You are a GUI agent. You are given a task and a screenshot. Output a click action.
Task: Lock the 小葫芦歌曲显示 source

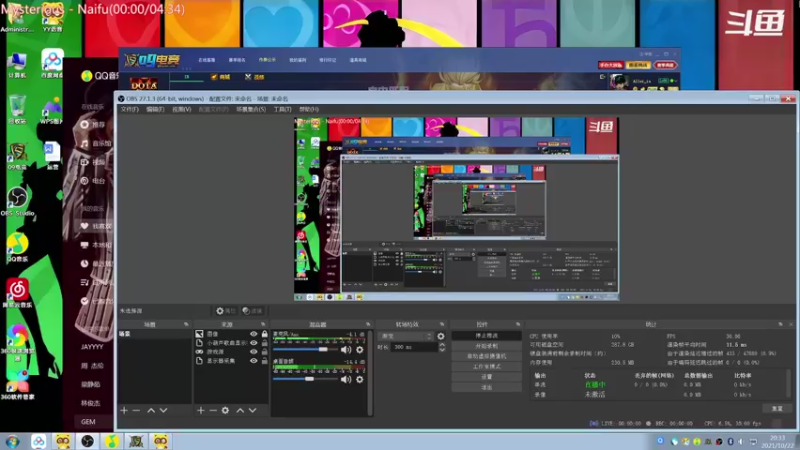click(264, 343)
